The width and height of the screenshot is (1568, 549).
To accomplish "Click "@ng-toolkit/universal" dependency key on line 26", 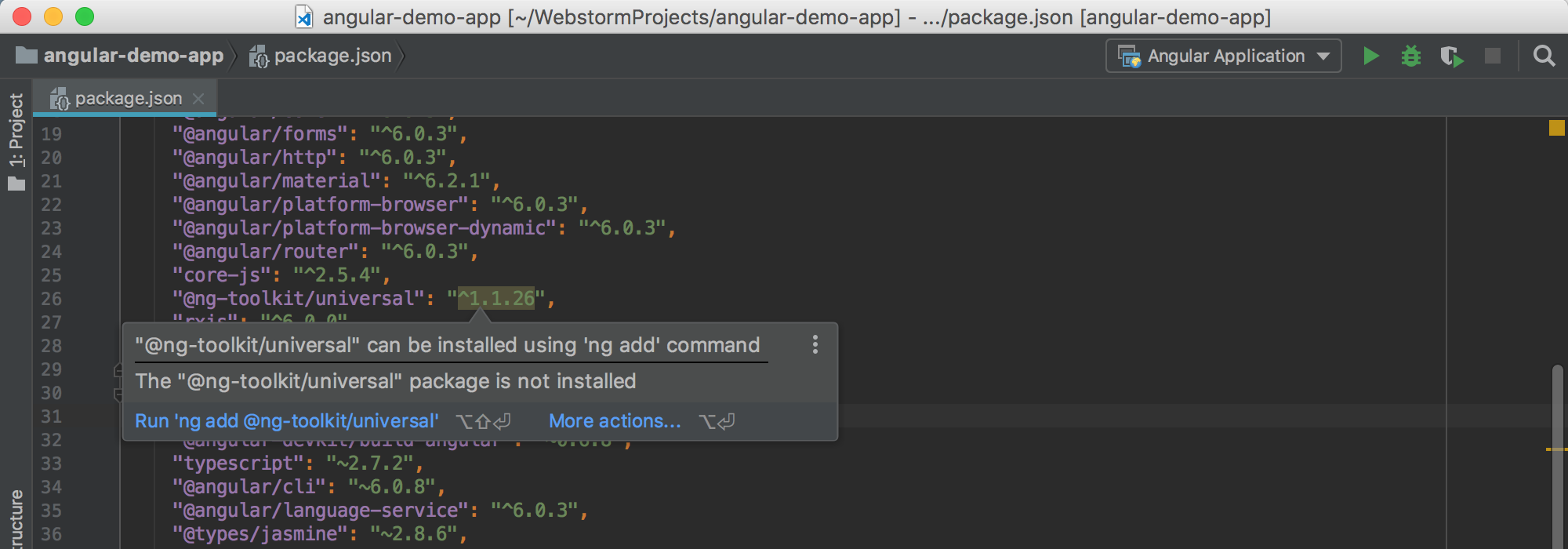I will tap(298, 298).
